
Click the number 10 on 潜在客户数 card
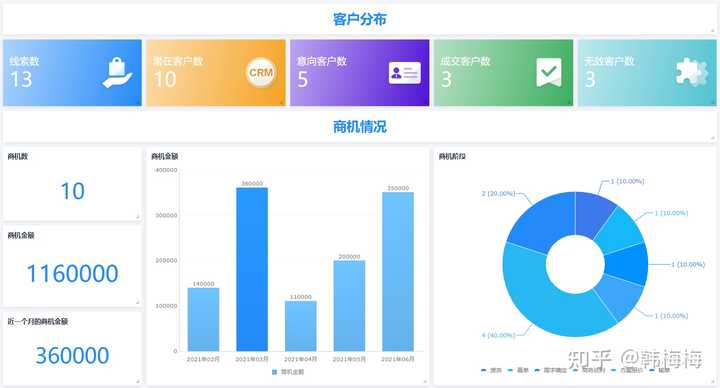tap(165, 79)
